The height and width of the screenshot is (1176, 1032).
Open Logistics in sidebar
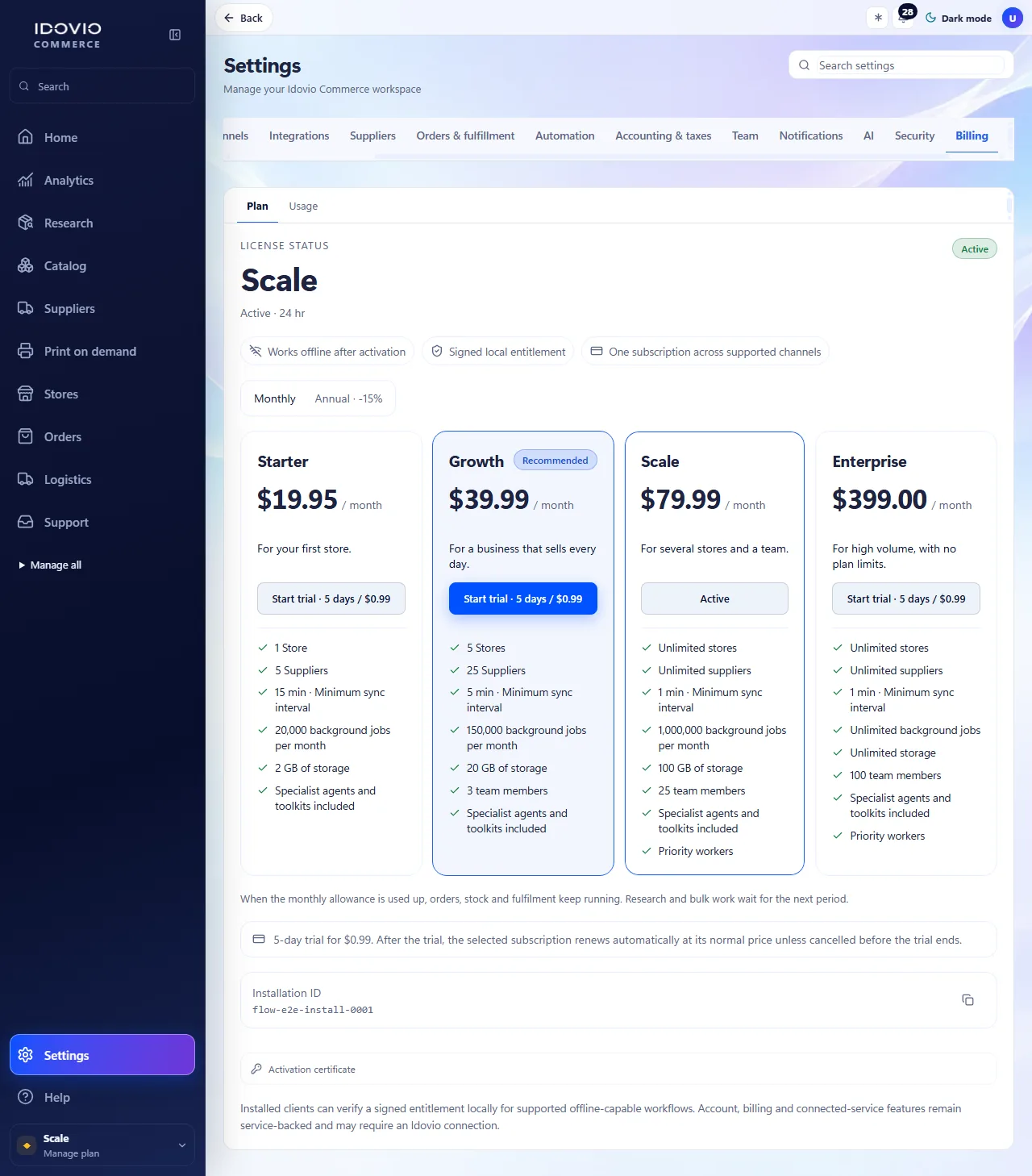(x=102, y=479)
